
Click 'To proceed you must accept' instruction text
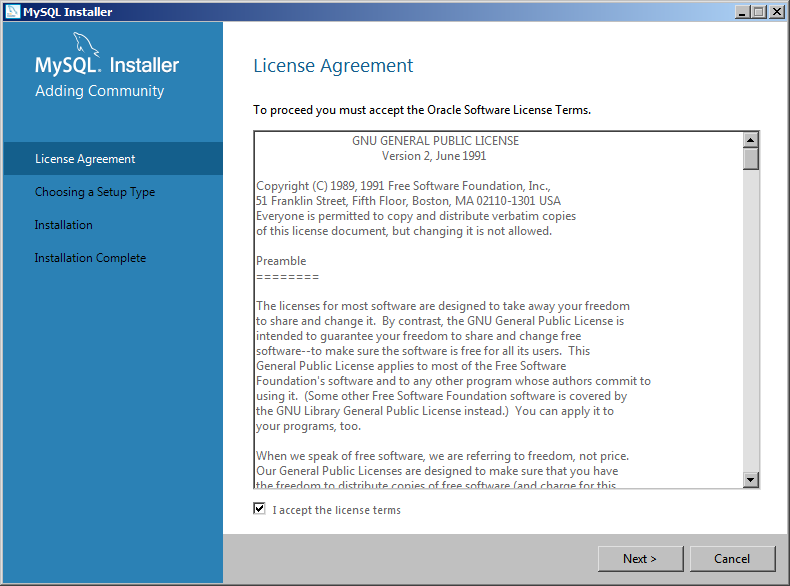click(x=422, y=110)
